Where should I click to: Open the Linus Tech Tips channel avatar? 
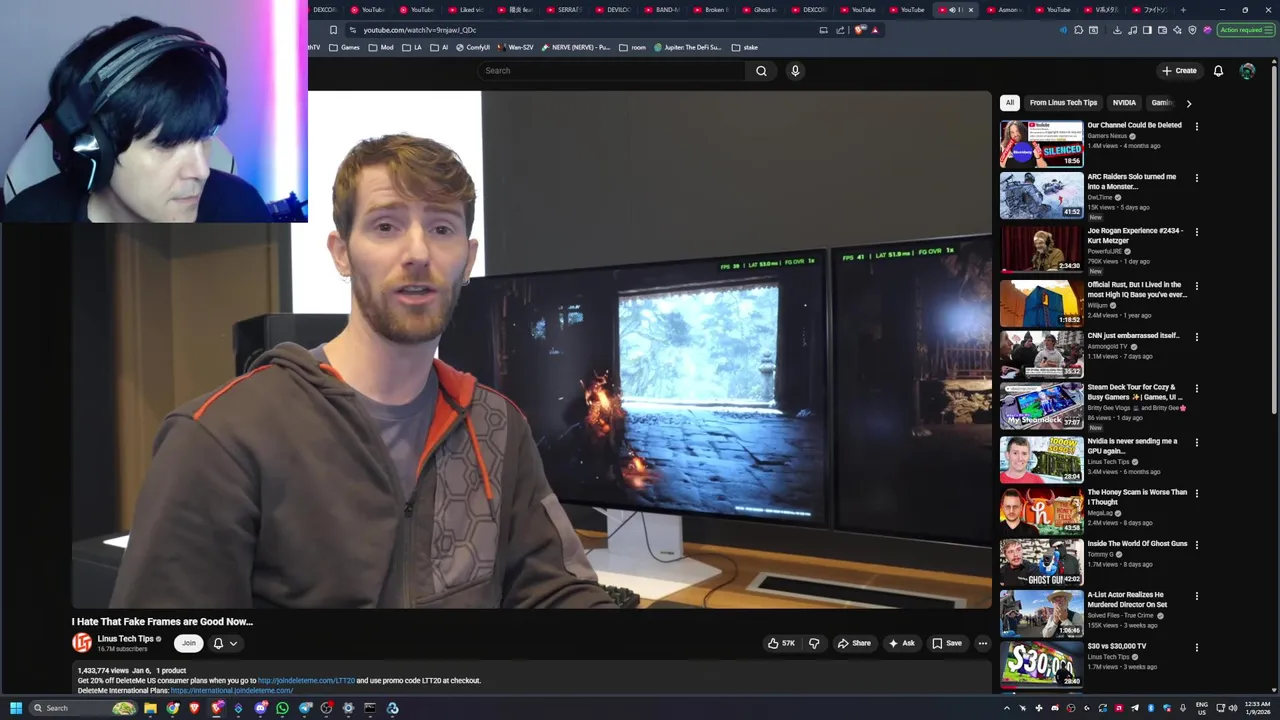[x=82, y=643]
